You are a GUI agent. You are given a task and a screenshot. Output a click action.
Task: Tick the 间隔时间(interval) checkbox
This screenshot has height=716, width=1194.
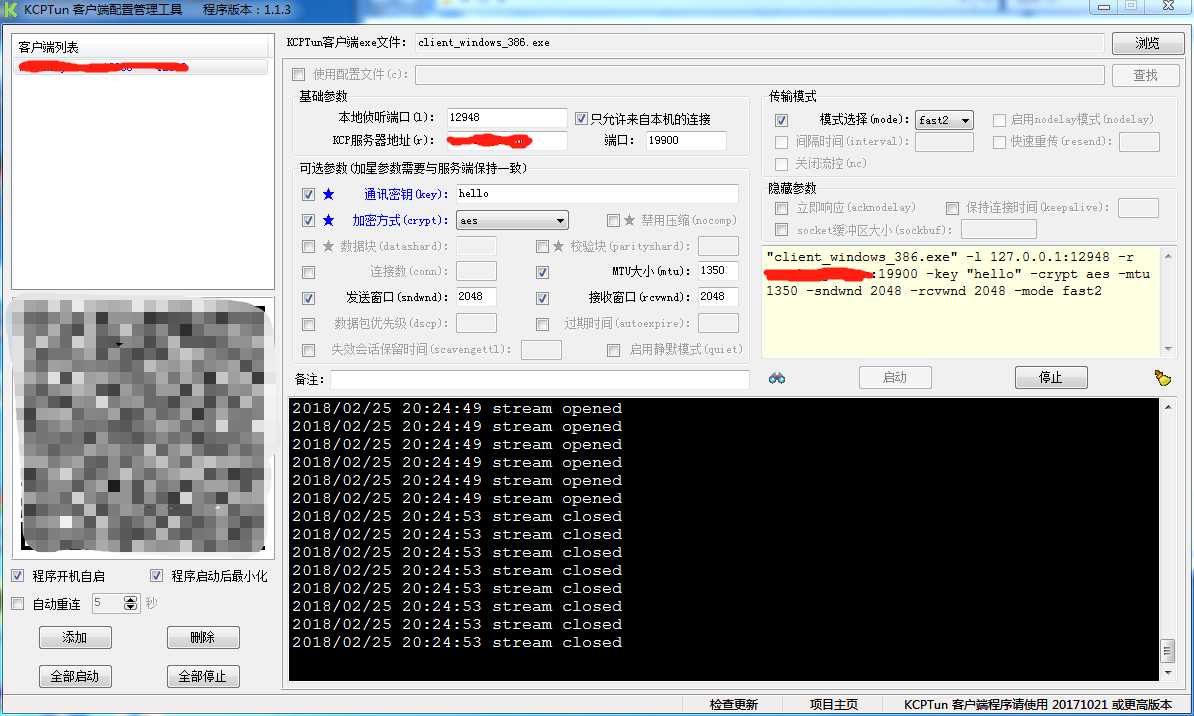(x=781, y=142)
